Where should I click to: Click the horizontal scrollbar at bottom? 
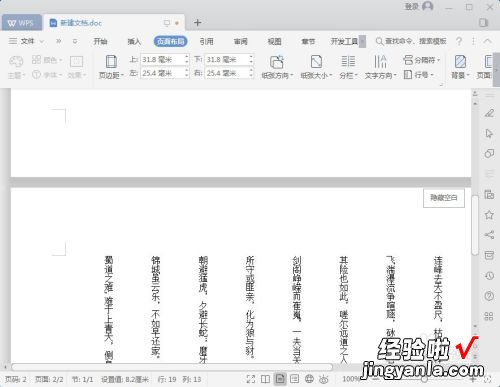pyautogui.click(x=172, y=367)
